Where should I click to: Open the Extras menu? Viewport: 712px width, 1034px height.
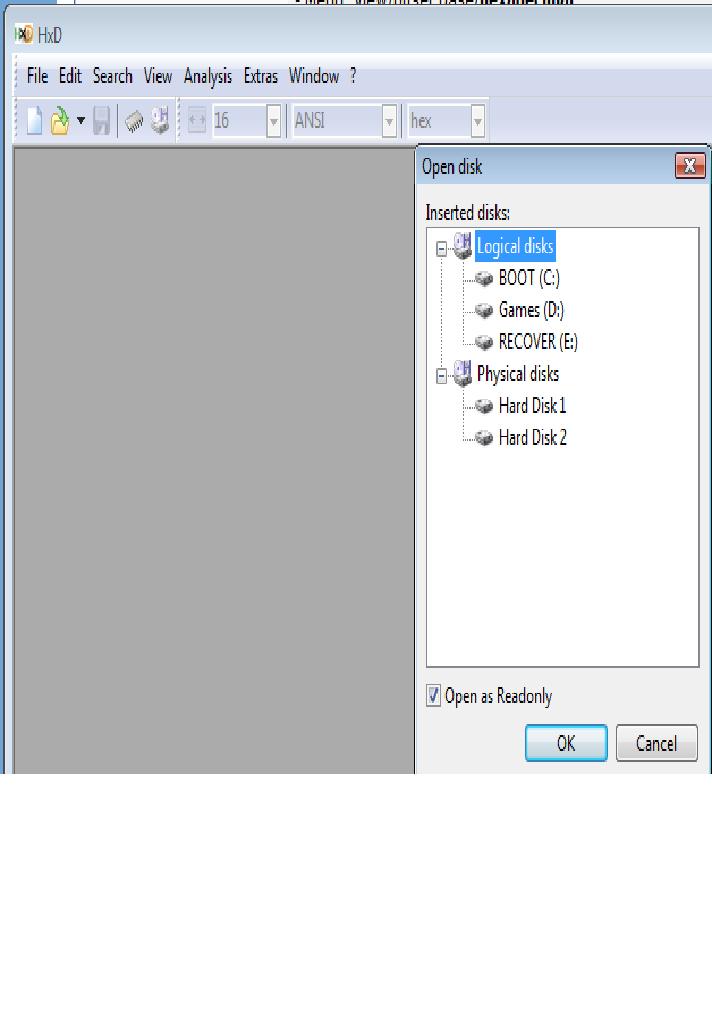260,76
